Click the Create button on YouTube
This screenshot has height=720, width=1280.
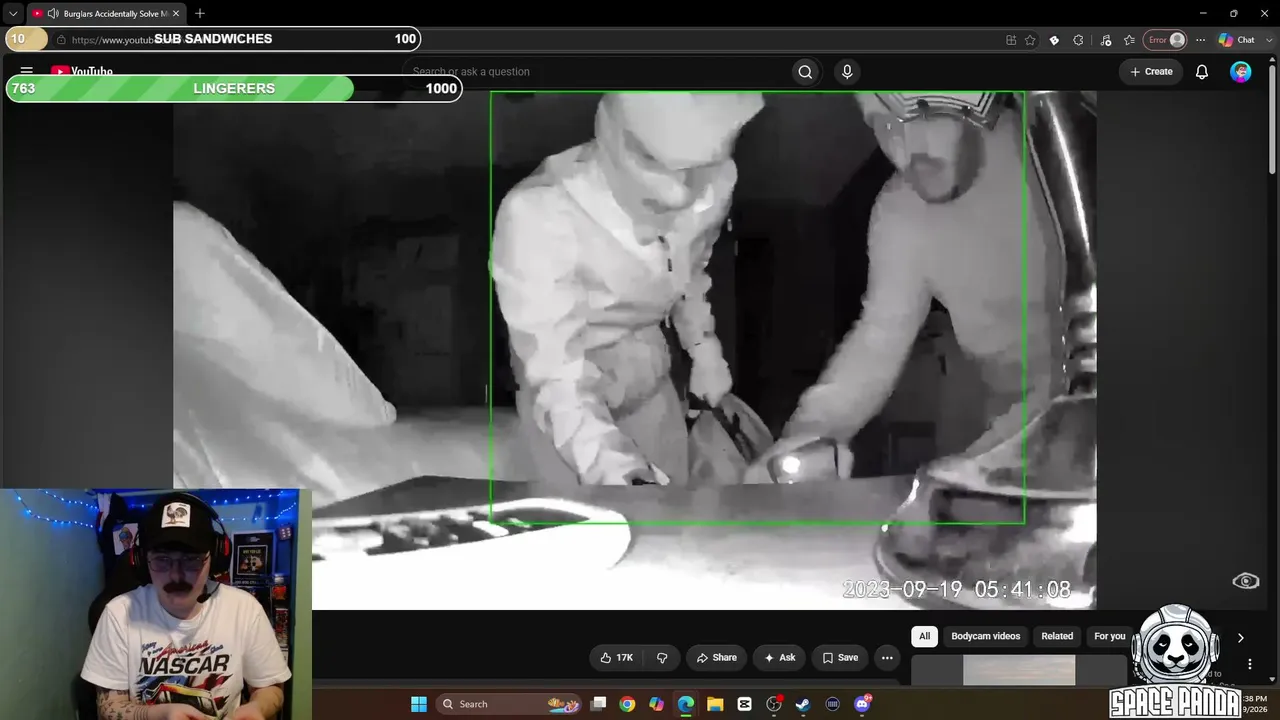click(x=1151, y=72)
